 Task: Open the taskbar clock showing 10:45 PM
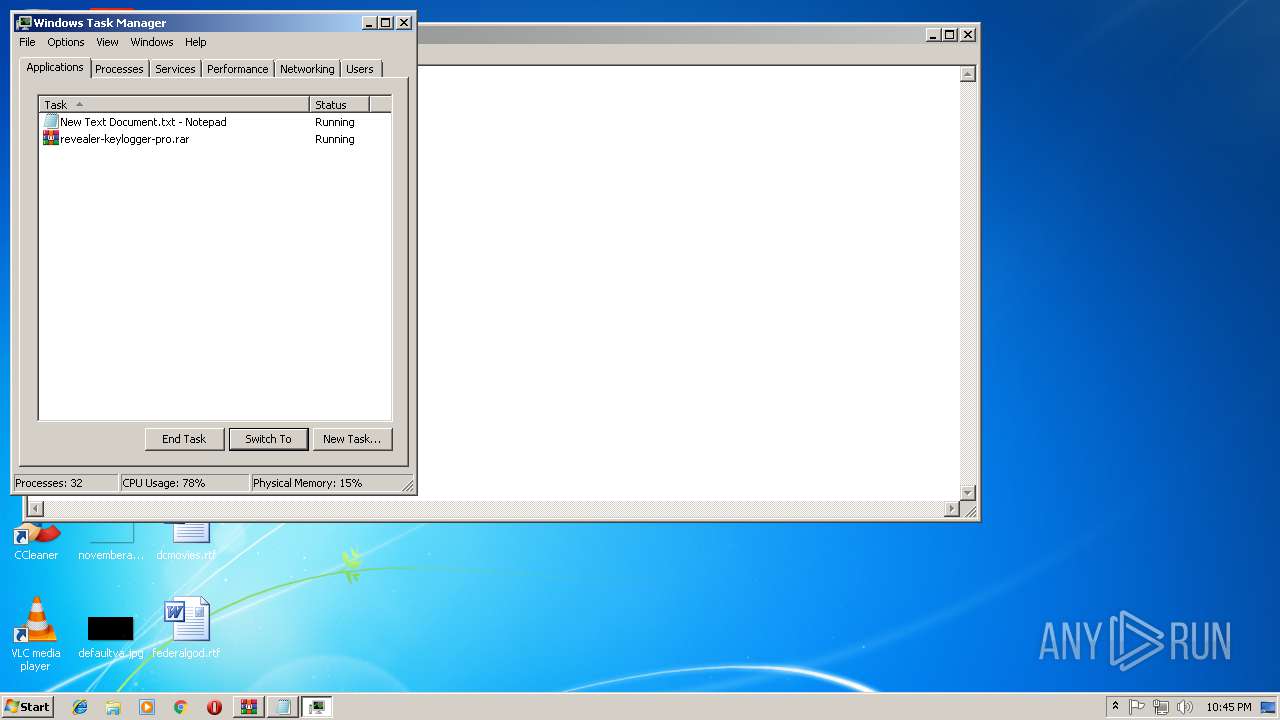tap(1229, 707)
